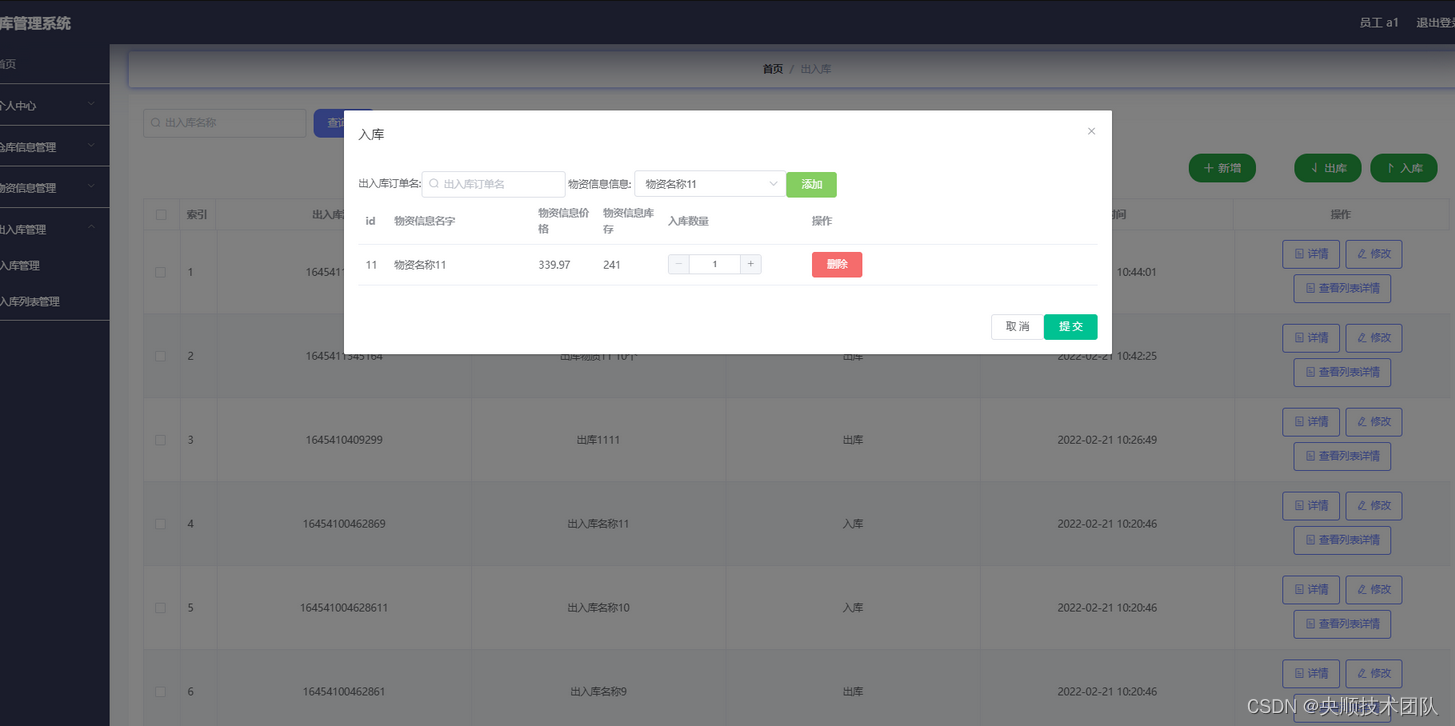Click 取消 to cancel the dialog
Image resolution: width=1455 pixels, height=726 pixels.
click(x=1017, y=327)
